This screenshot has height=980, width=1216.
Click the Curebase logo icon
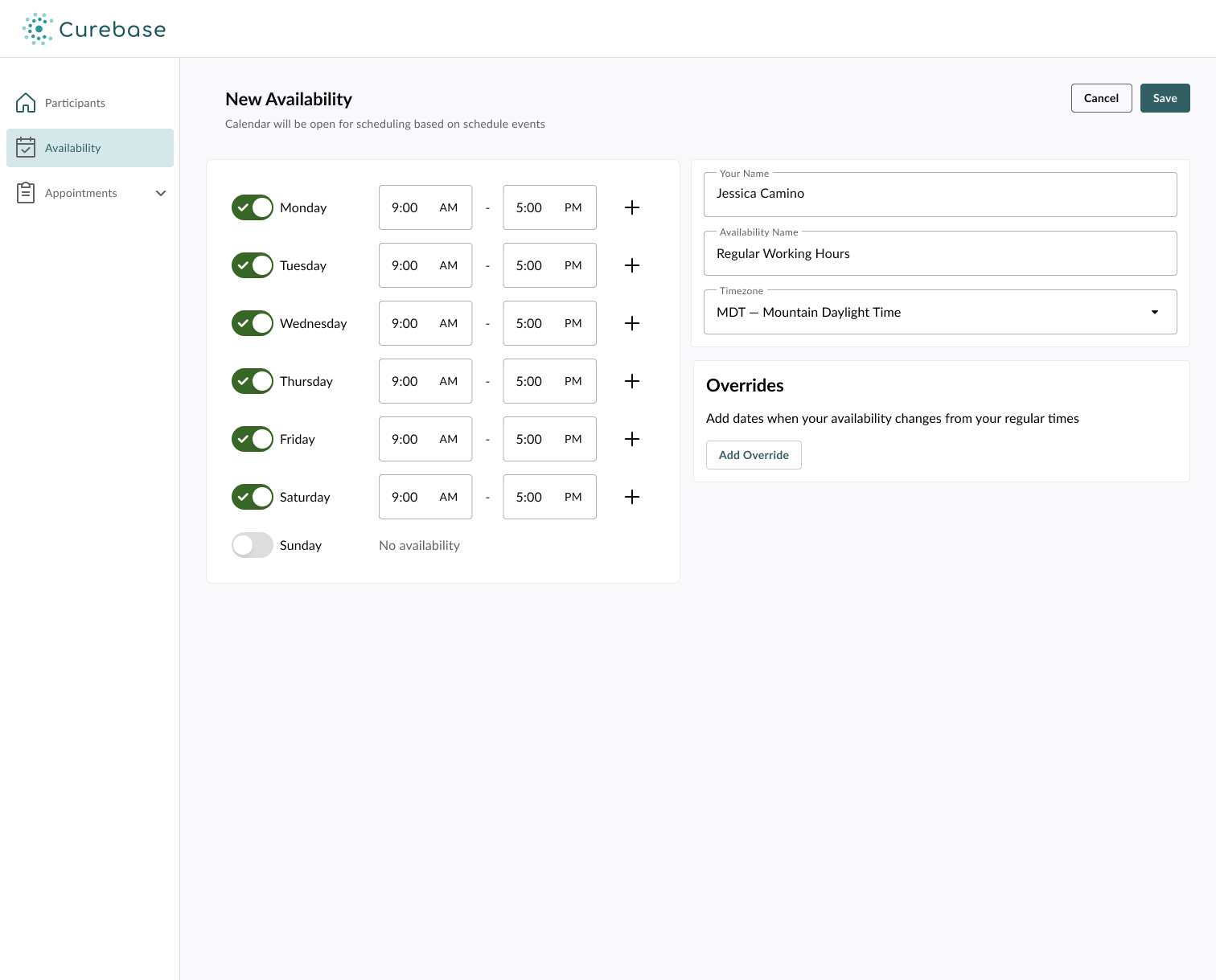(38, 29)
